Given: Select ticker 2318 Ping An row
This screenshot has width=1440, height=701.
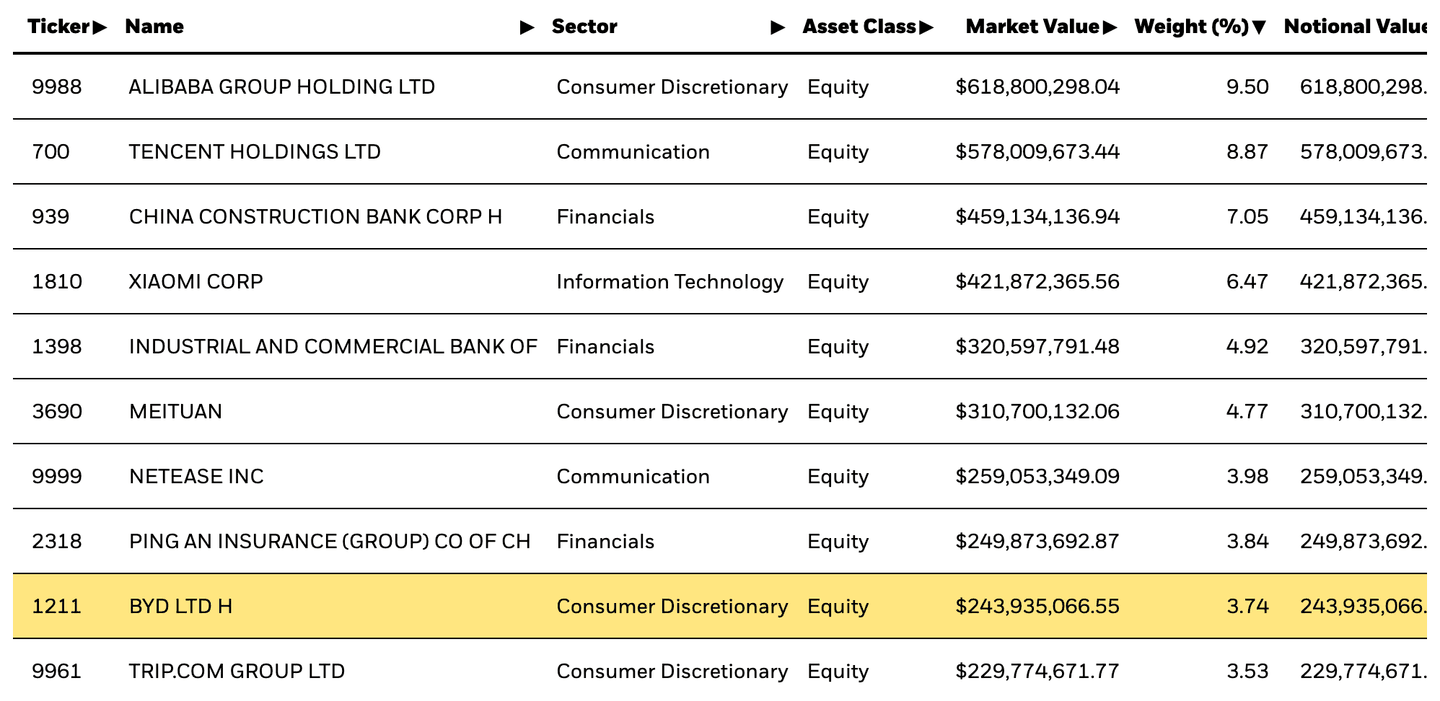Looking at the screenshot, I should (57, 542).
